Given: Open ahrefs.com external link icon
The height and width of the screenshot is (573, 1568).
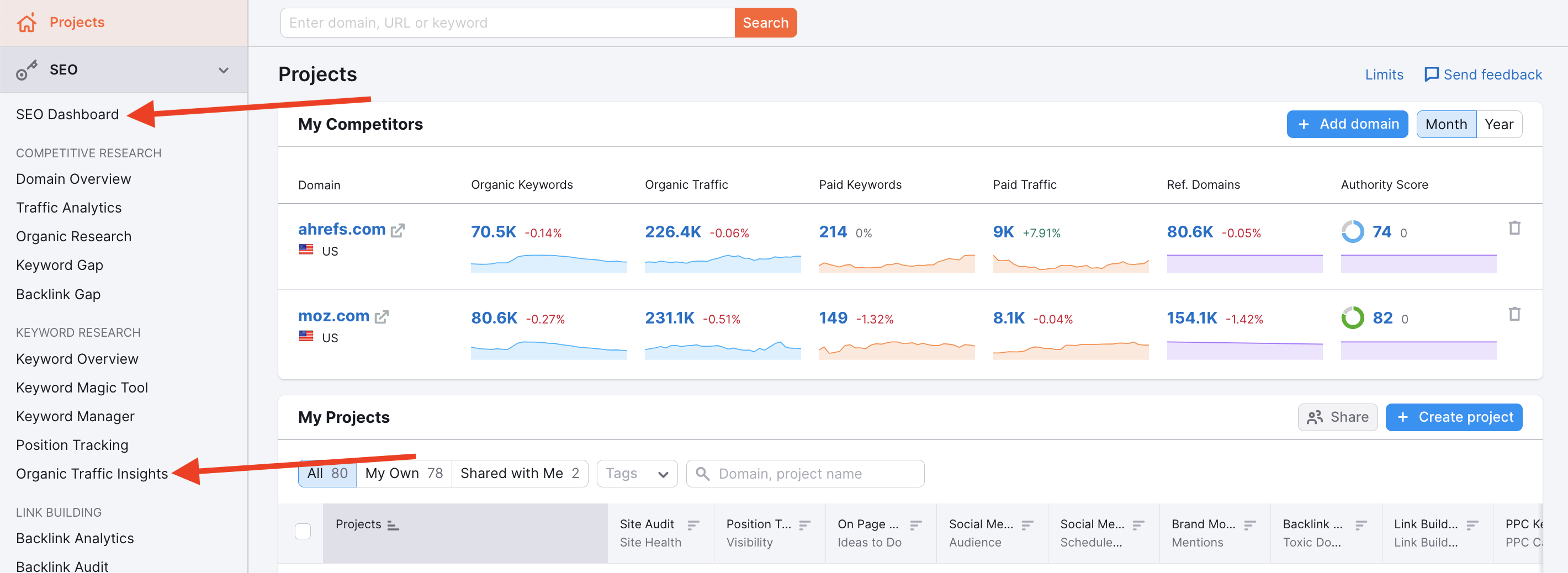Looking at the screenshot, I should tap(398, 230).
